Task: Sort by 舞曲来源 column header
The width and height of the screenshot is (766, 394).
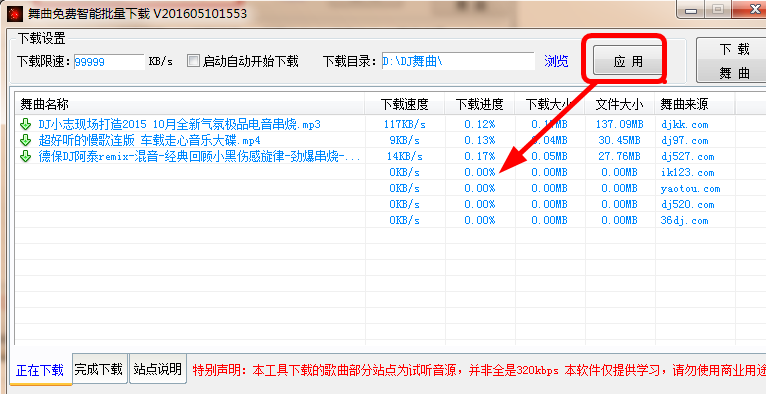Action: (695, 104)
